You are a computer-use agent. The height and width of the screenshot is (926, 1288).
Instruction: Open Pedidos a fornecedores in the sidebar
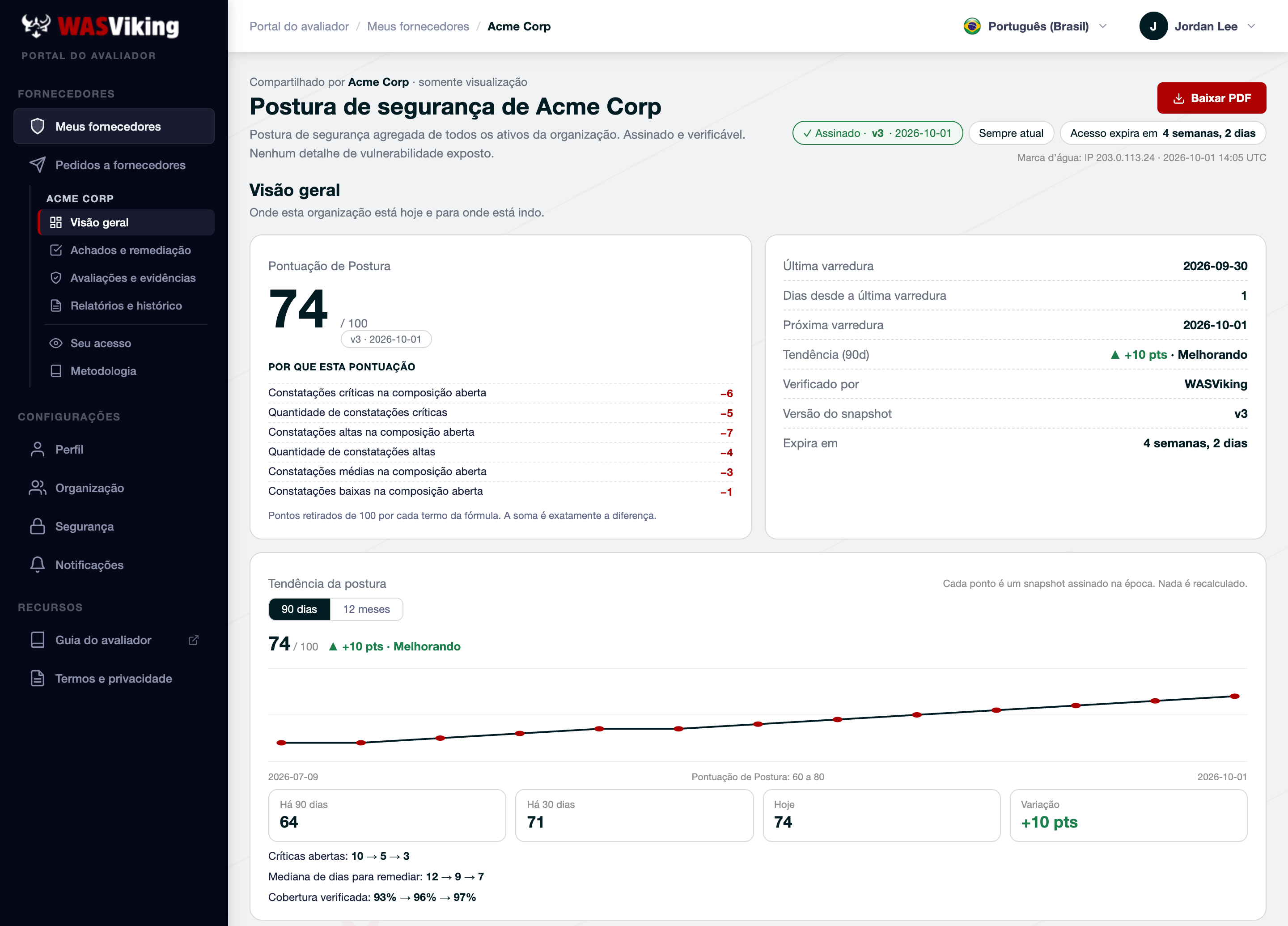tap(114, 165)
